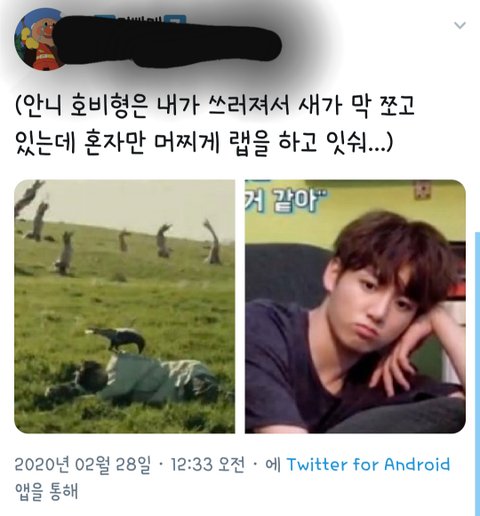Viewport: 480px width, 516px height.
Task: Expand the tweet options chevron
Action: point(460,25)
